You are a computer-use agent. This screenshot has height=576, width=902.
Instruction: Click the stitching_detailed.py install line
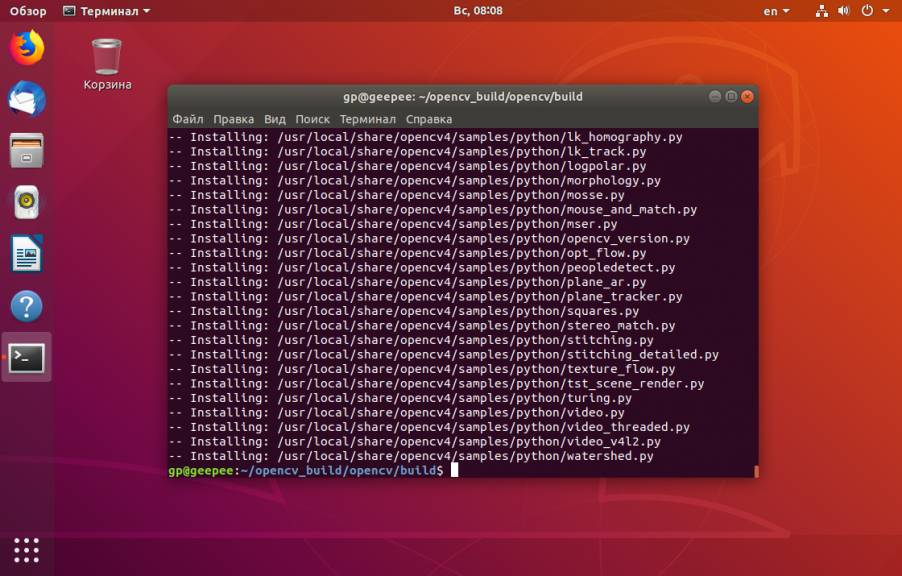(444, 354)
